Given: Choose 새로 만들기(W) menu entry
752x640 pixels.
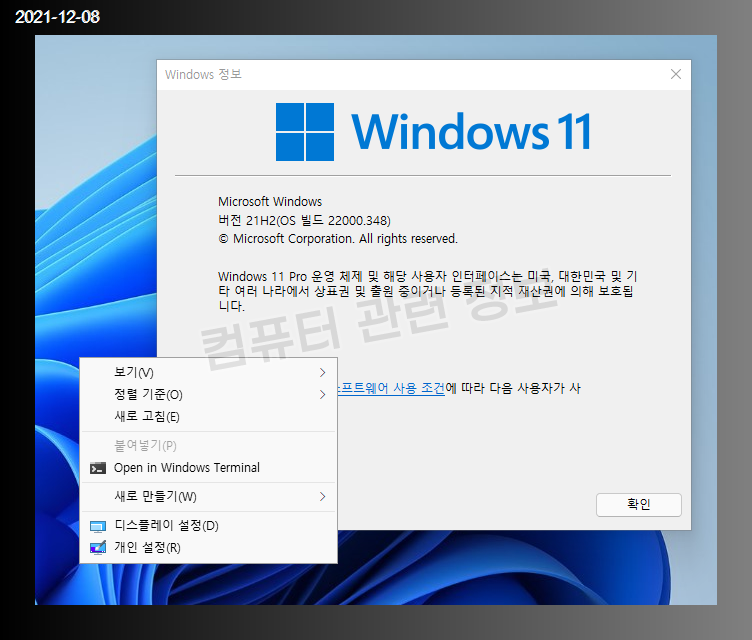Looking at the screenshot, I should (x=209, y=497).
